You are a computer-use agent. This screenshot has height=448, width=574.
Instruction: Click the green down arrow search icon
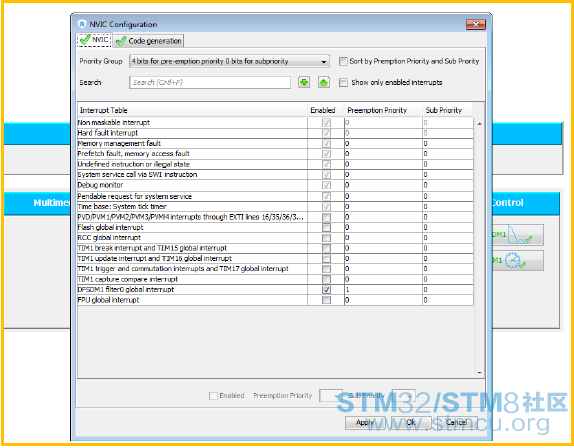(x=304, y=82)
